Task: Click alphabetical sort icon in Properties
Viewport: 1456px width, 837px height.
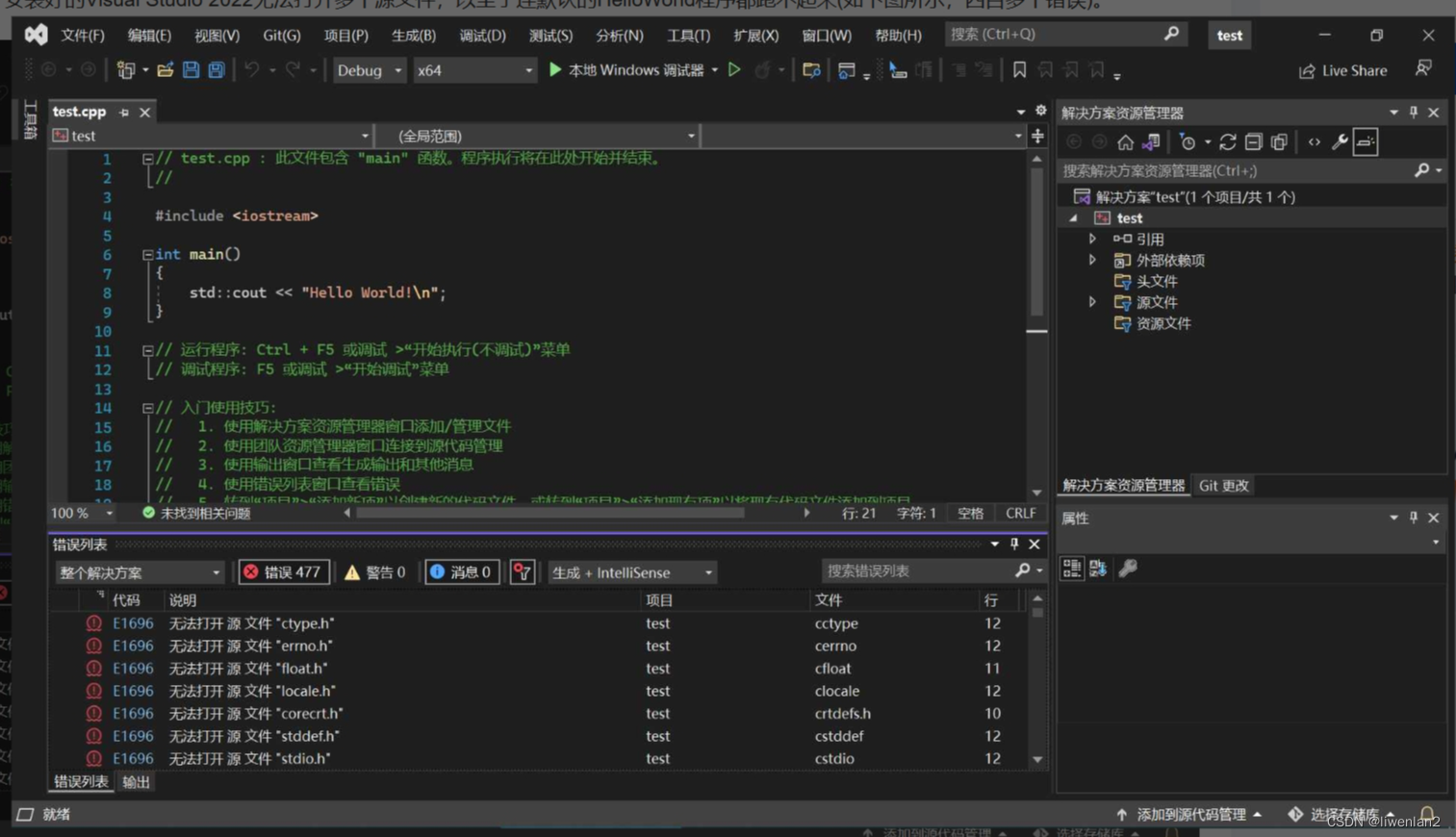Action: click(x=1098, y=569)
